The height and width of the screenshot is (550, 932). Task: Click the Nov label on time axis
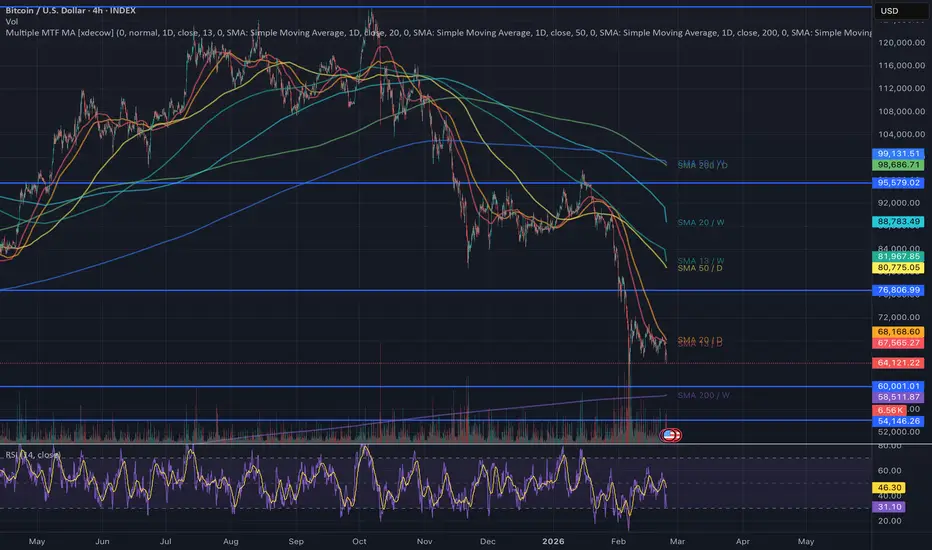point(424,541)
